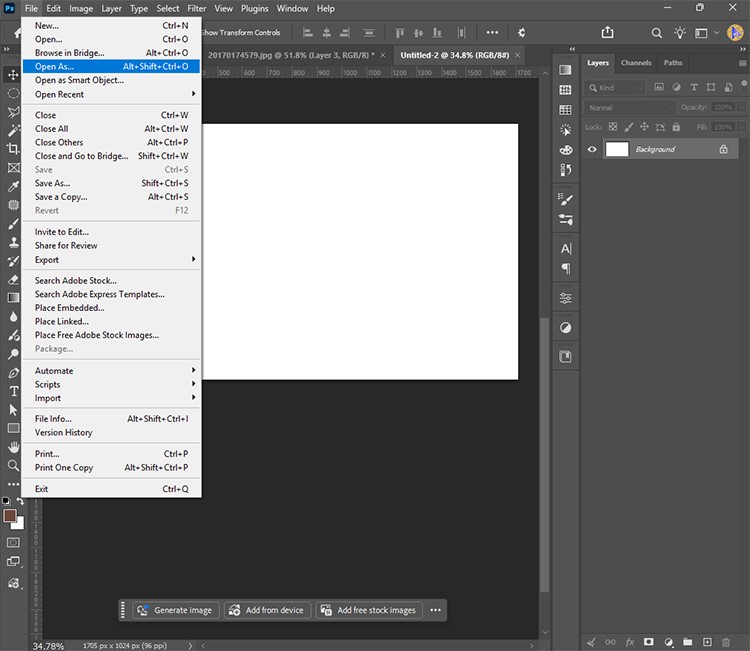This screenshot has height=651, width=750.
Task: Open the Opacity value dropdown
Action: [x=741, y=107]
